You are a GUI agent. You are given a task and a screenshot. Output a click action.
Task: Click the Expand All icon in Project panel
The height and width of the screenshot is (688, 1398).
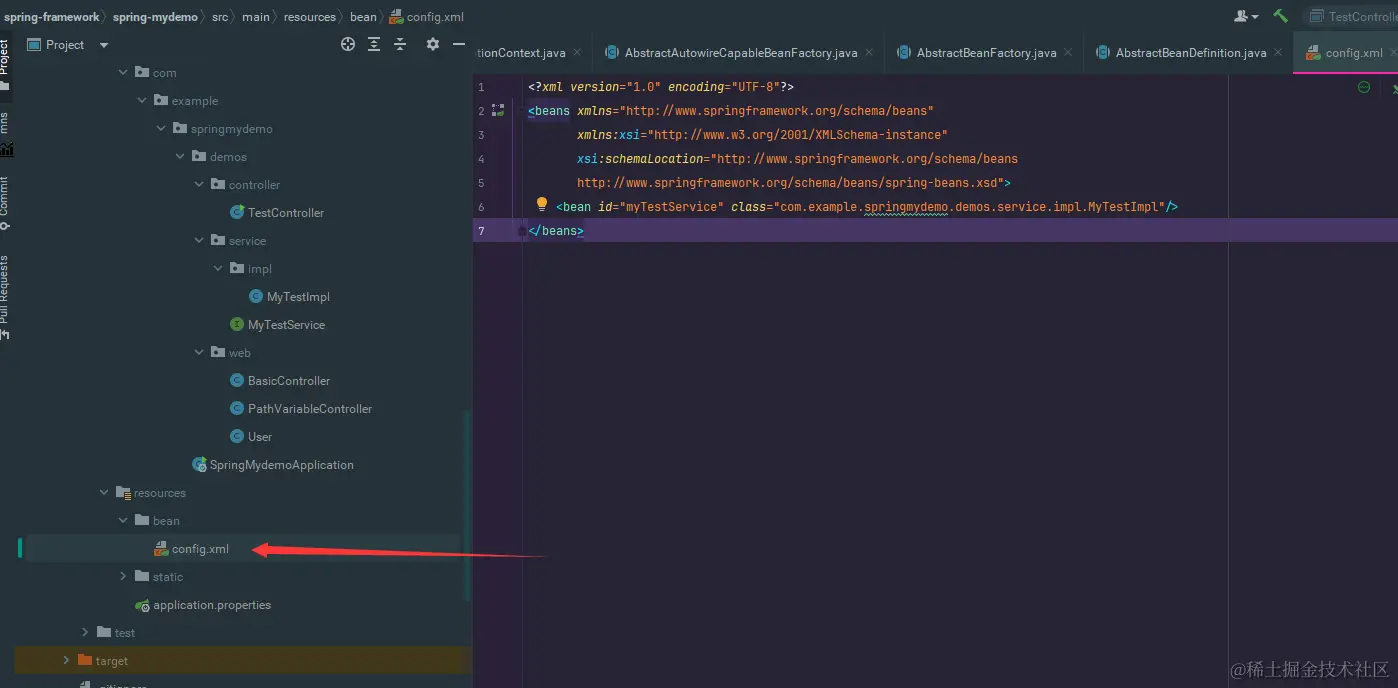point(374,44)
